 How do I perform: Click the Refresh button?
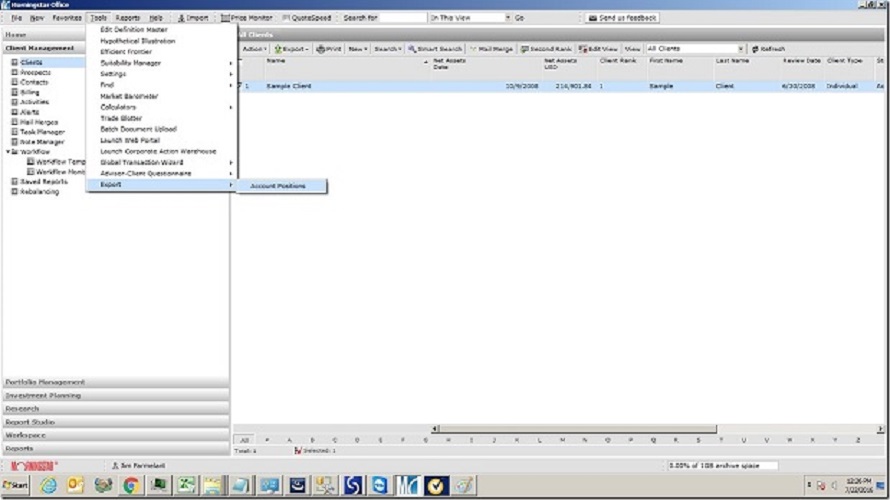click(768, 49)
